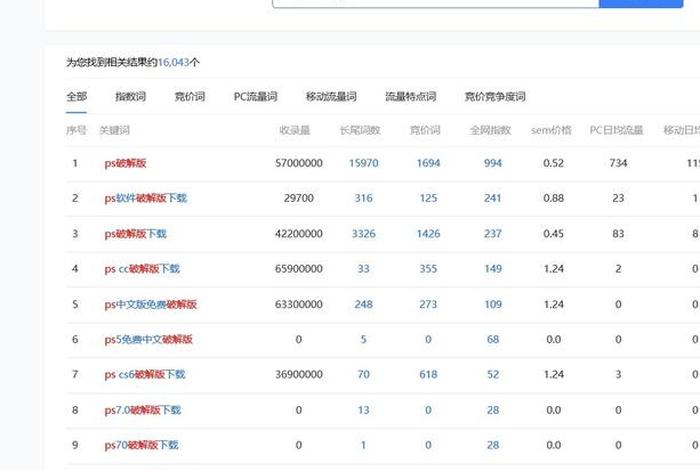Open keyword ps cs6破解版下载
The image size is (700, 470).
tap(145, 374)
